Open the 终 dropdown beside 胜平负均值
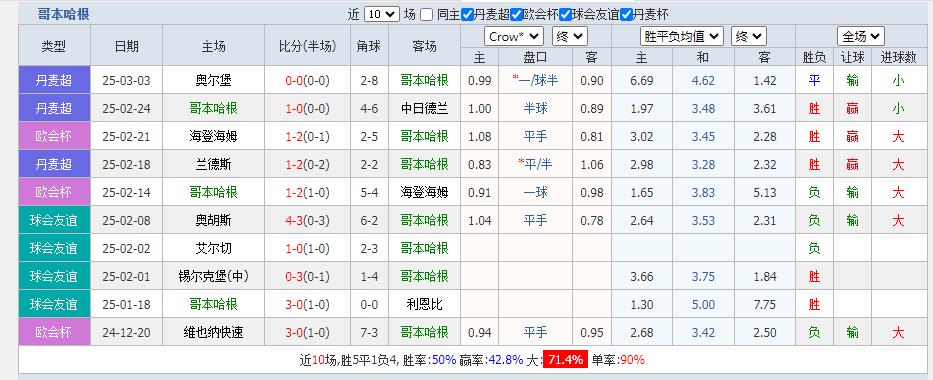Viewport: 933px width, 380px height. 749,36
